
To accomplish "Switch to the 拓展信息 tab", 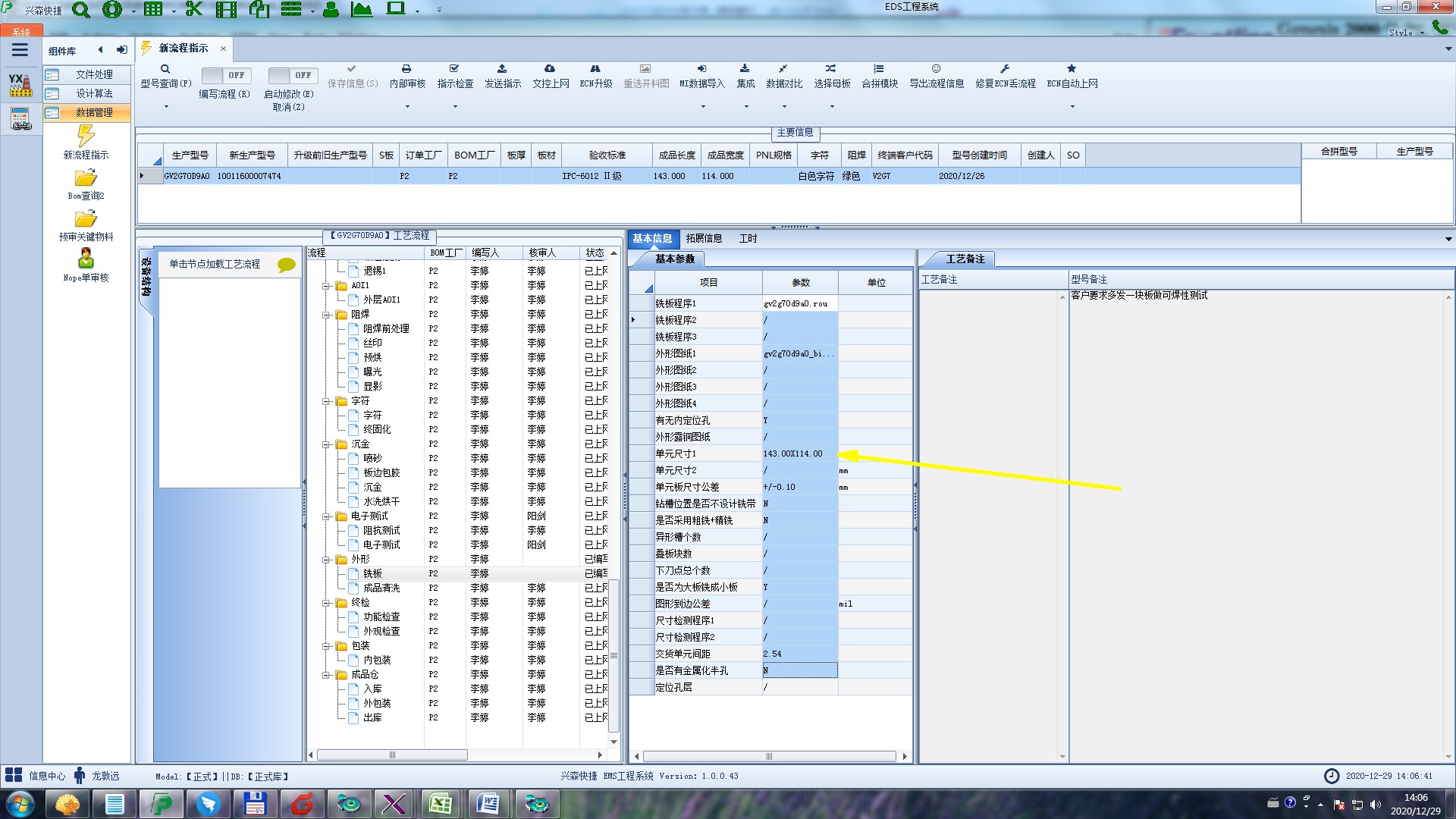I will 704,238.
